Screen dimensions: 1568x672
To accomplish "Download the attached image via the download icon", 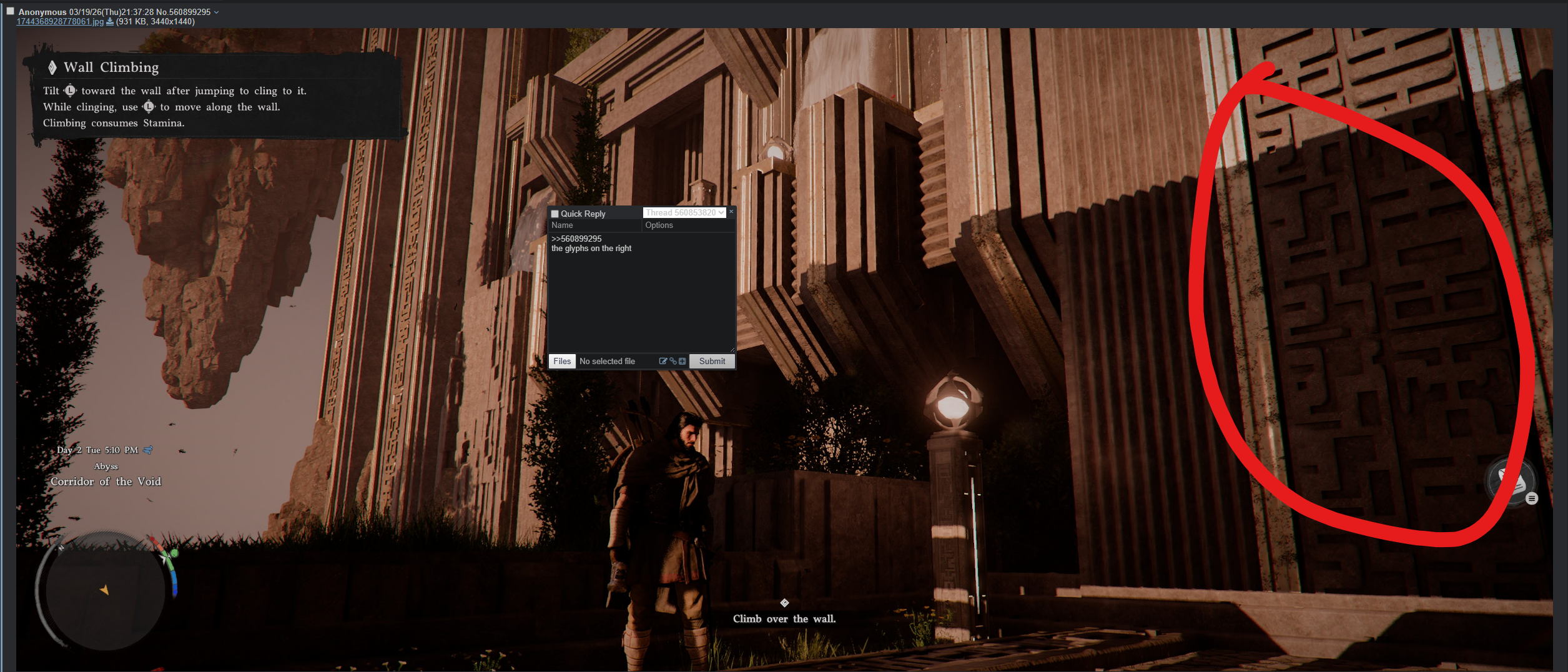I will [x=110, y=21].
